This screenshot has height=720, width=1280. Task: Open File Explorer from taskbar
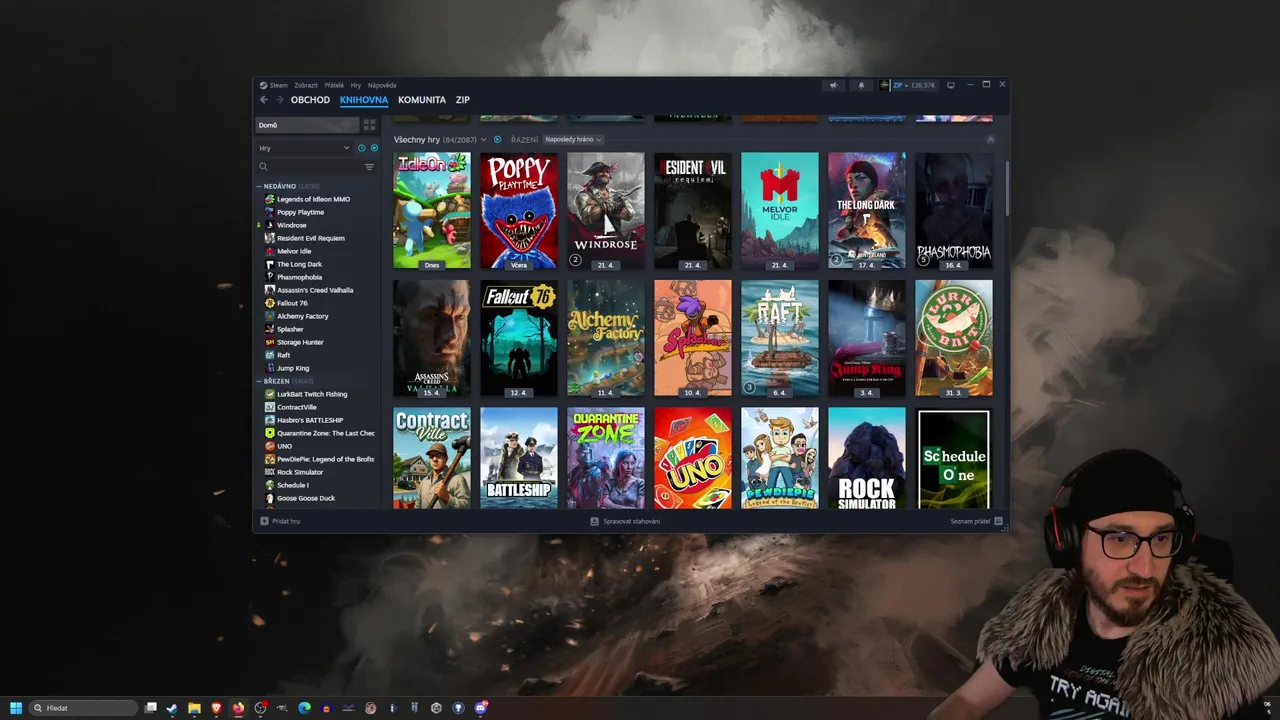coord(194,708)
